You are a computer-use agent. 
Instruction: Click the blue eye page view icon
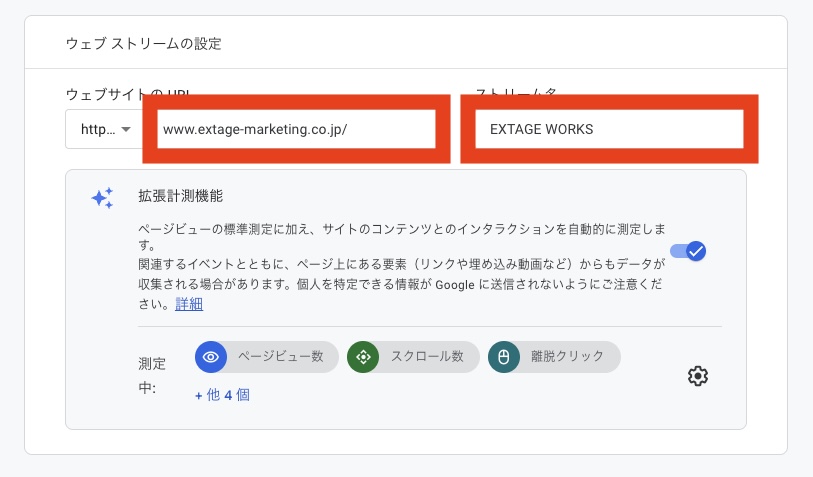(211, 357)
